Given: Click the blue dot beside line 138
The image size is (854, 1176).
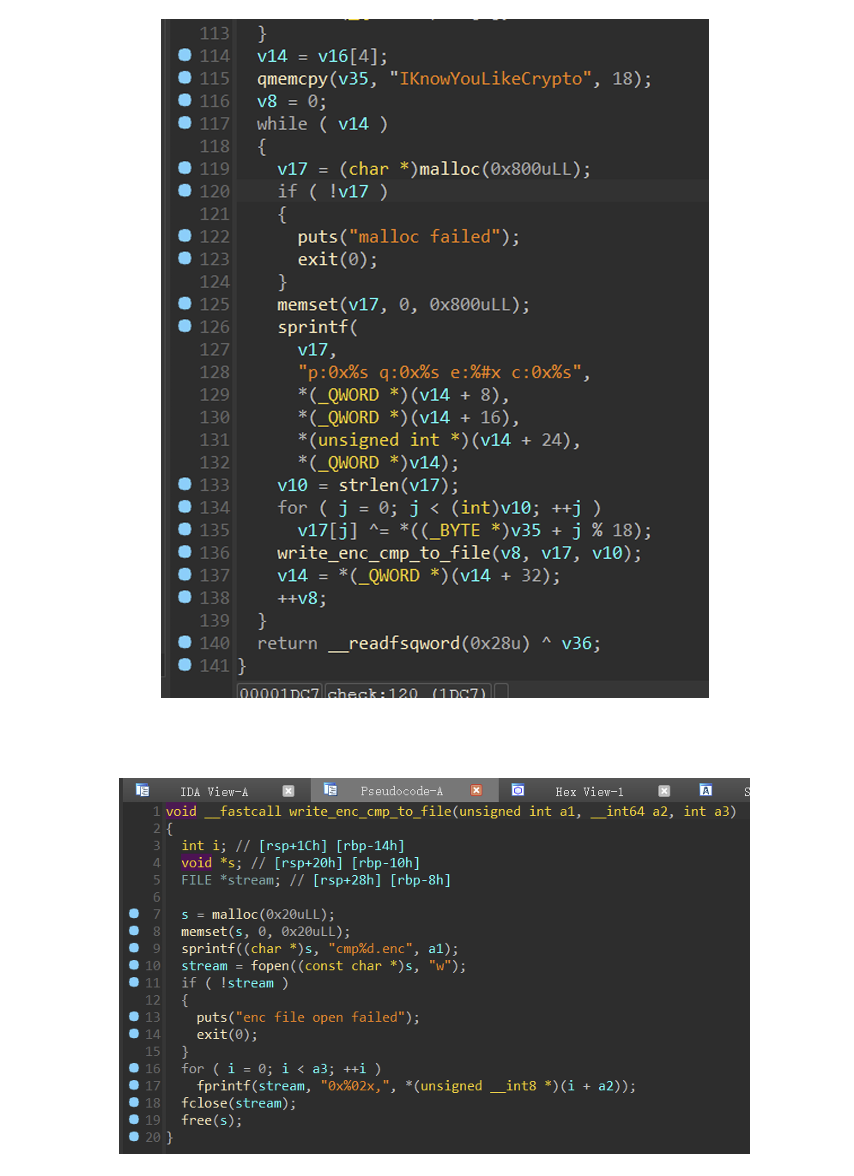Looking at the screenshot, I should (x=184, y=596).
